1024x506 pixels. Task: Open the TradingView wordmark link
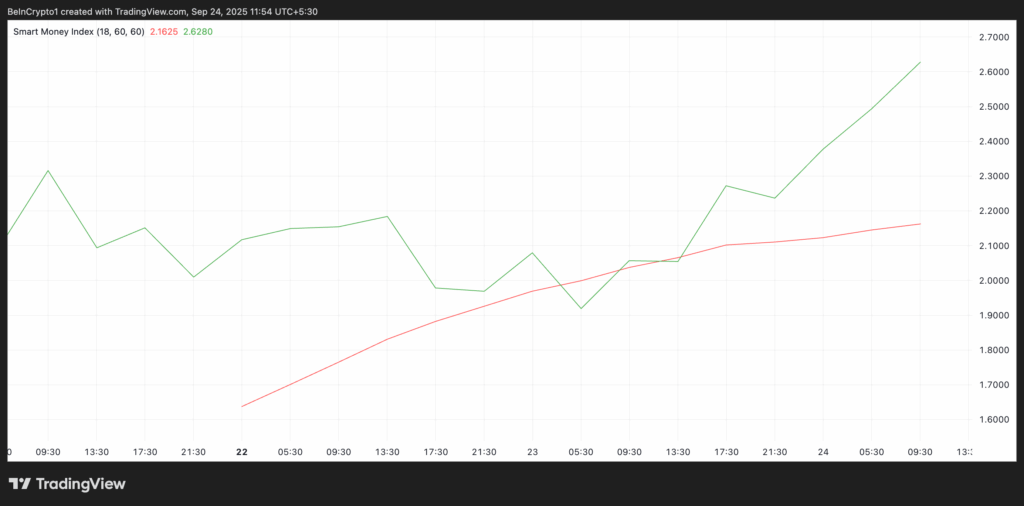click(80, 484)
